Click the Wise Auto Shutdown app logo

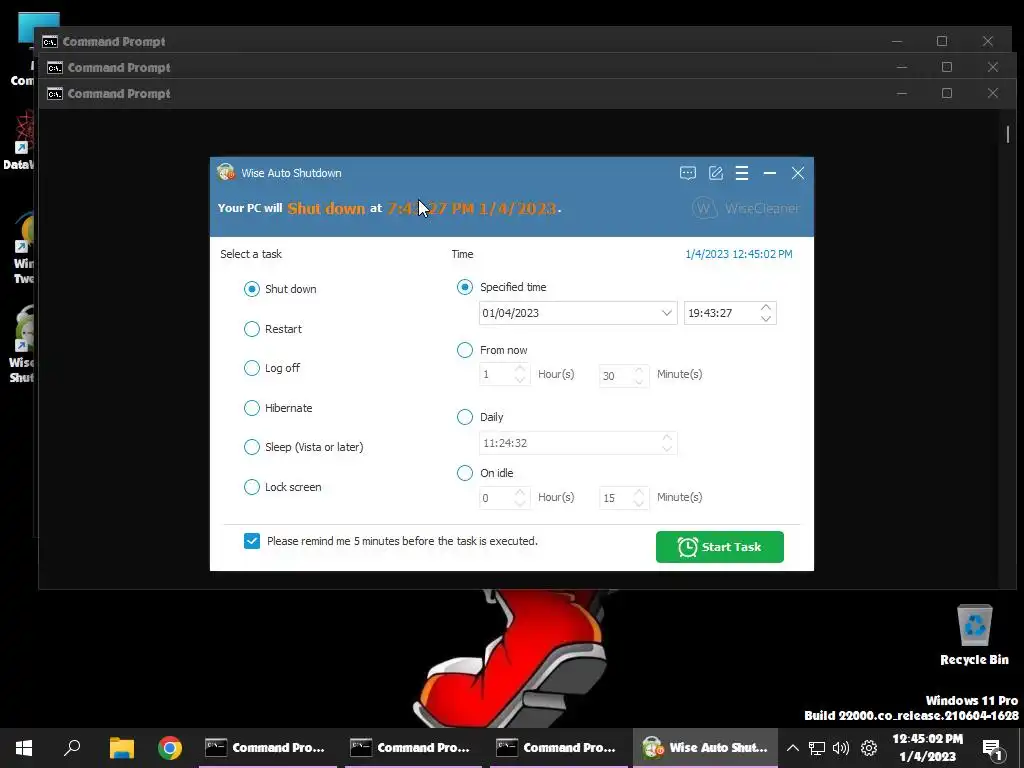(x=226, y=172)
